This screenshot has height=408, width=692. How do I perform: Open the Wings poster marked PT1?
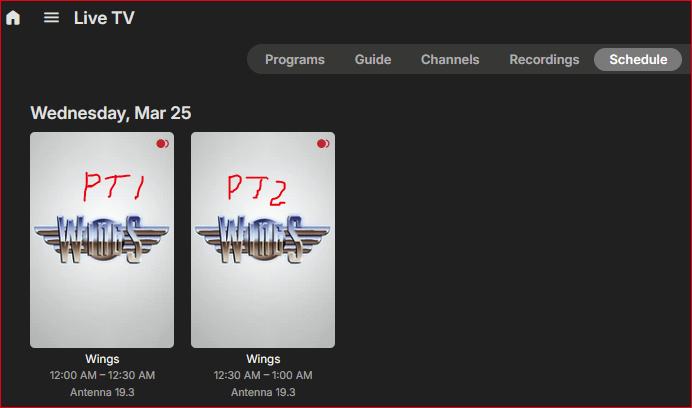[x=102, y=240]
